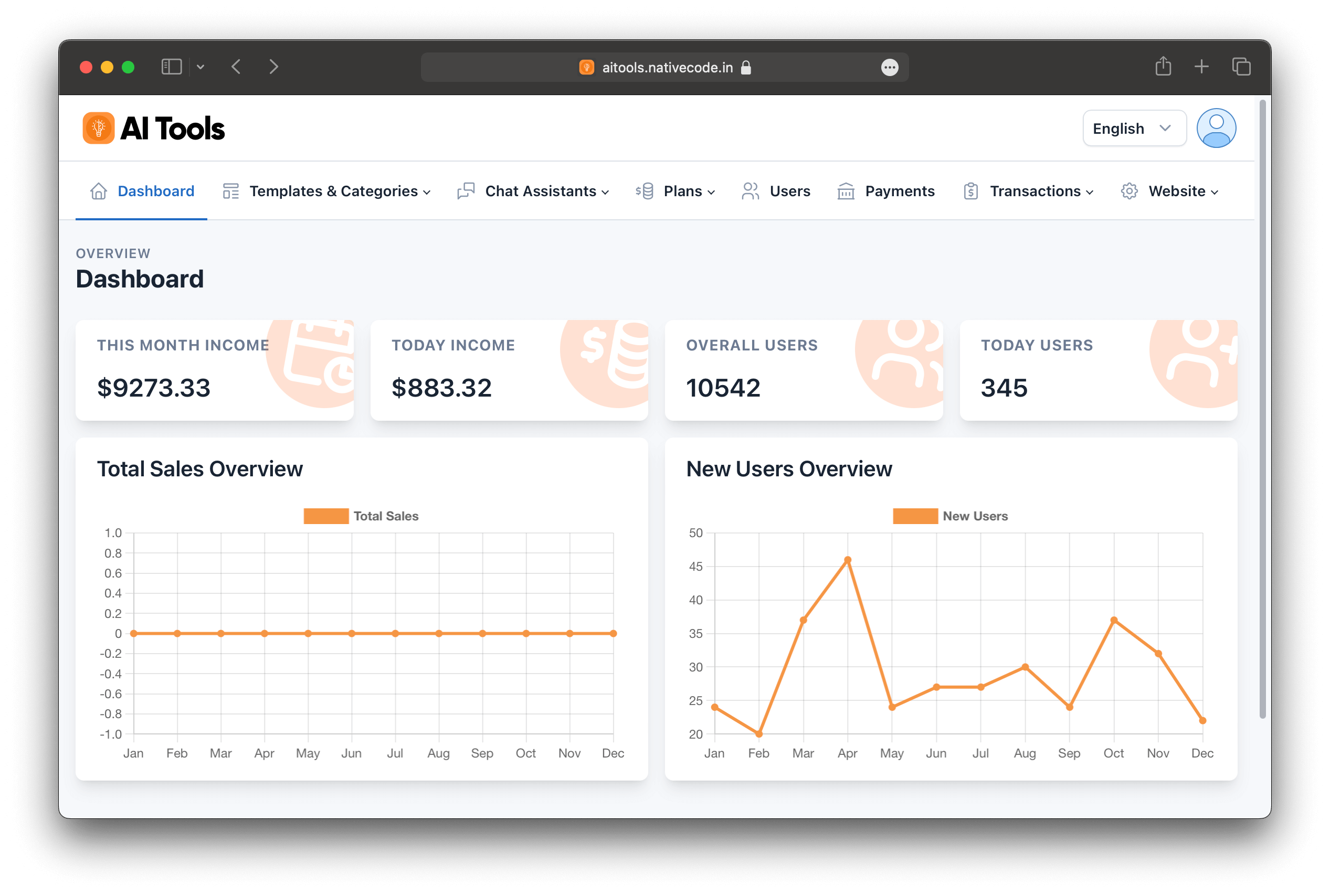Viewport: 1330px width, 896px height.
Task: Toggle the Safari sidebar icon
Action: [172, 67]
